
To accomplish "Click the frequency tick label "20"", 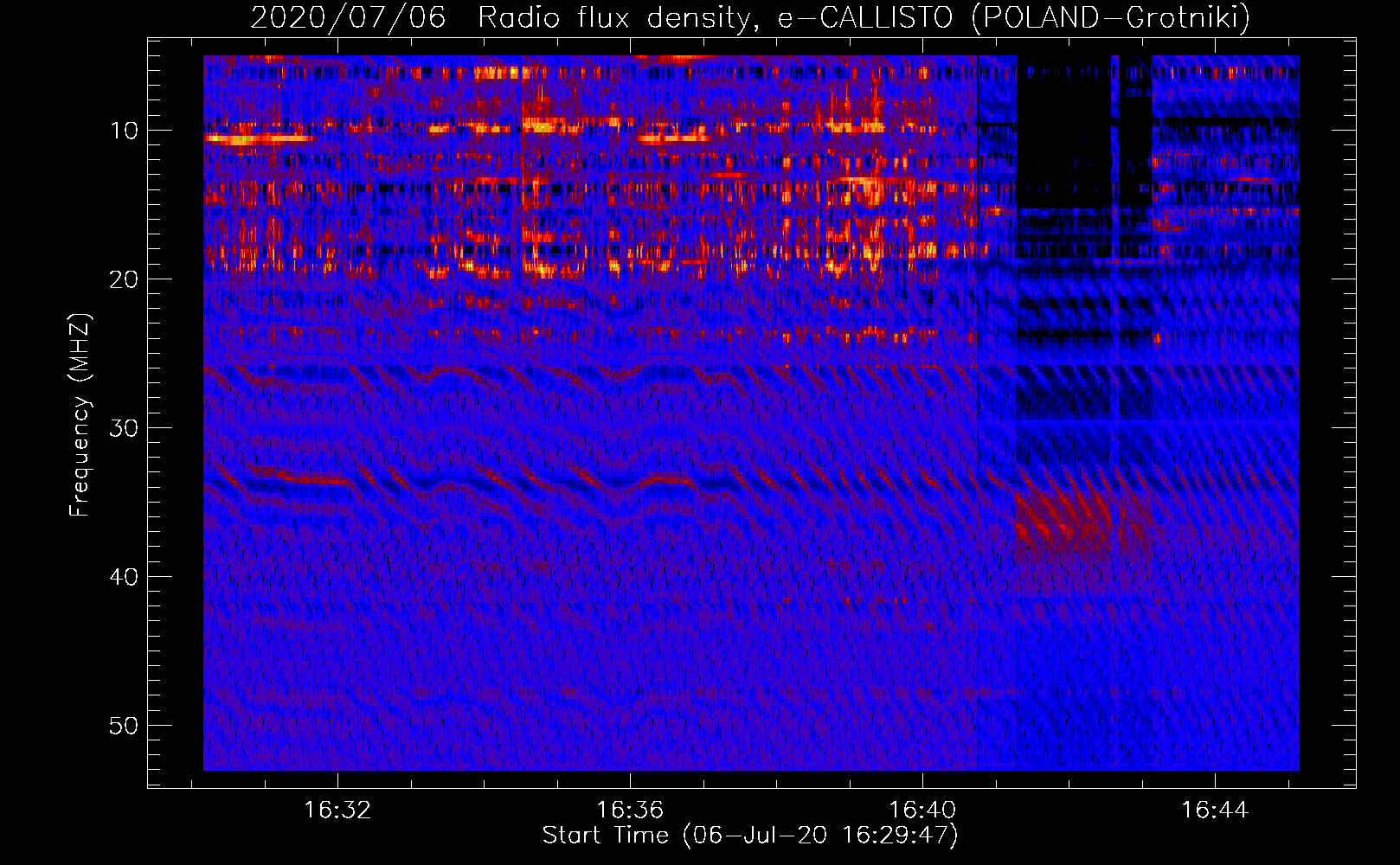I will [x=125, y=279].
